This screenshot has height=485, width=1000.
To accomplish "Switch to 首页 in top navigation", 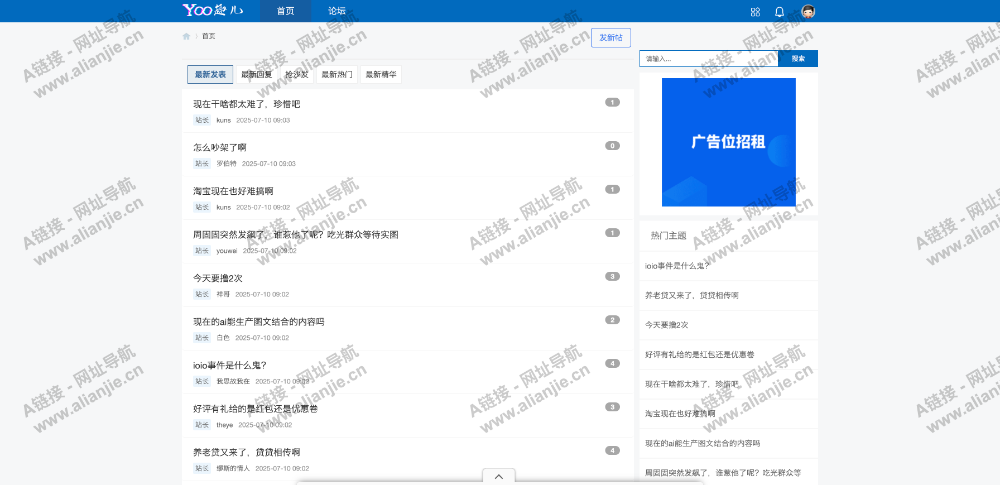I will (286, 11).
